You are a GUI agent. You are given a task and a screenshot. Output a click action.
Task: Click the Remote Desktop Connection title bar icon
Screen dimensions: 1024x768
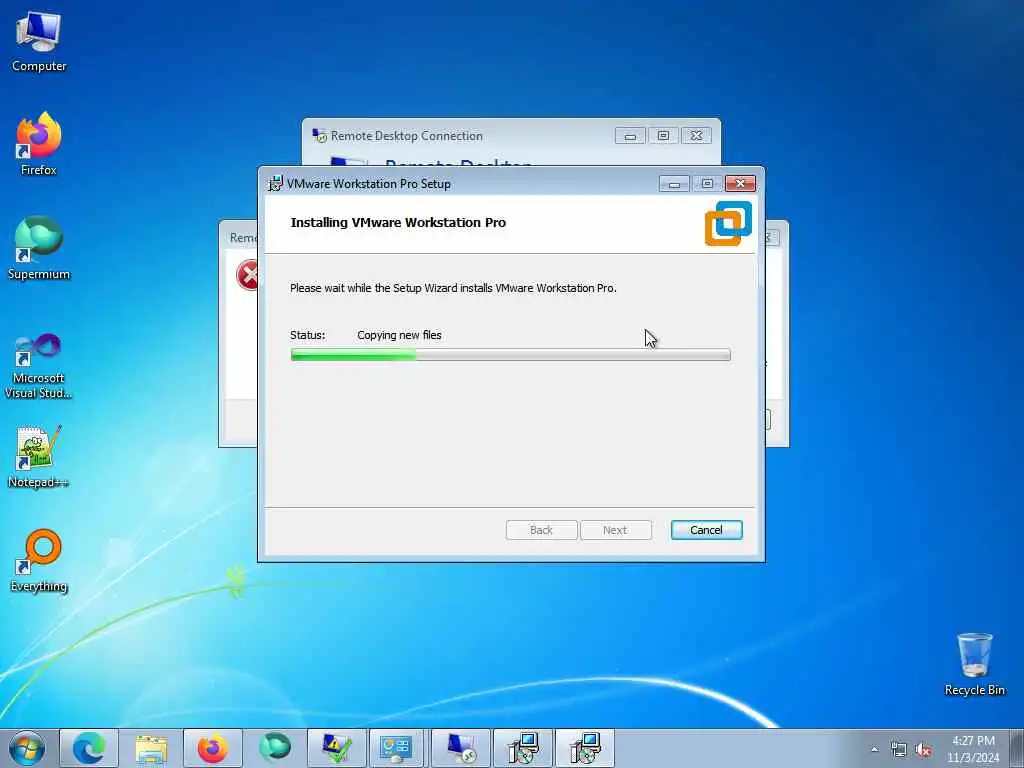(x=319, y=136)
